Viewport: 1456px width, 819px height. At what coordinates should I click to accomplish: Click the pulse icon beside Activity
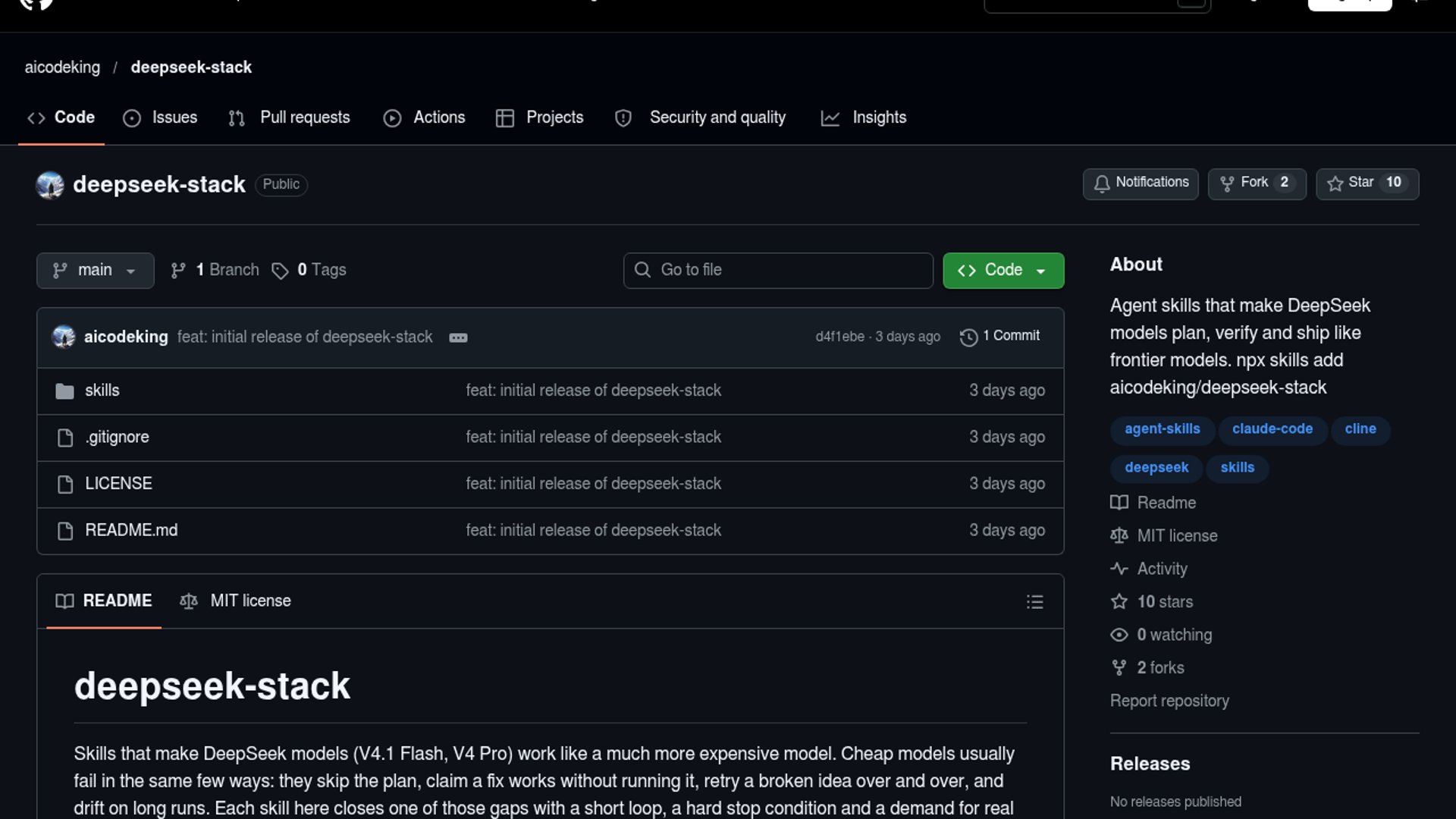[1119, 569]
